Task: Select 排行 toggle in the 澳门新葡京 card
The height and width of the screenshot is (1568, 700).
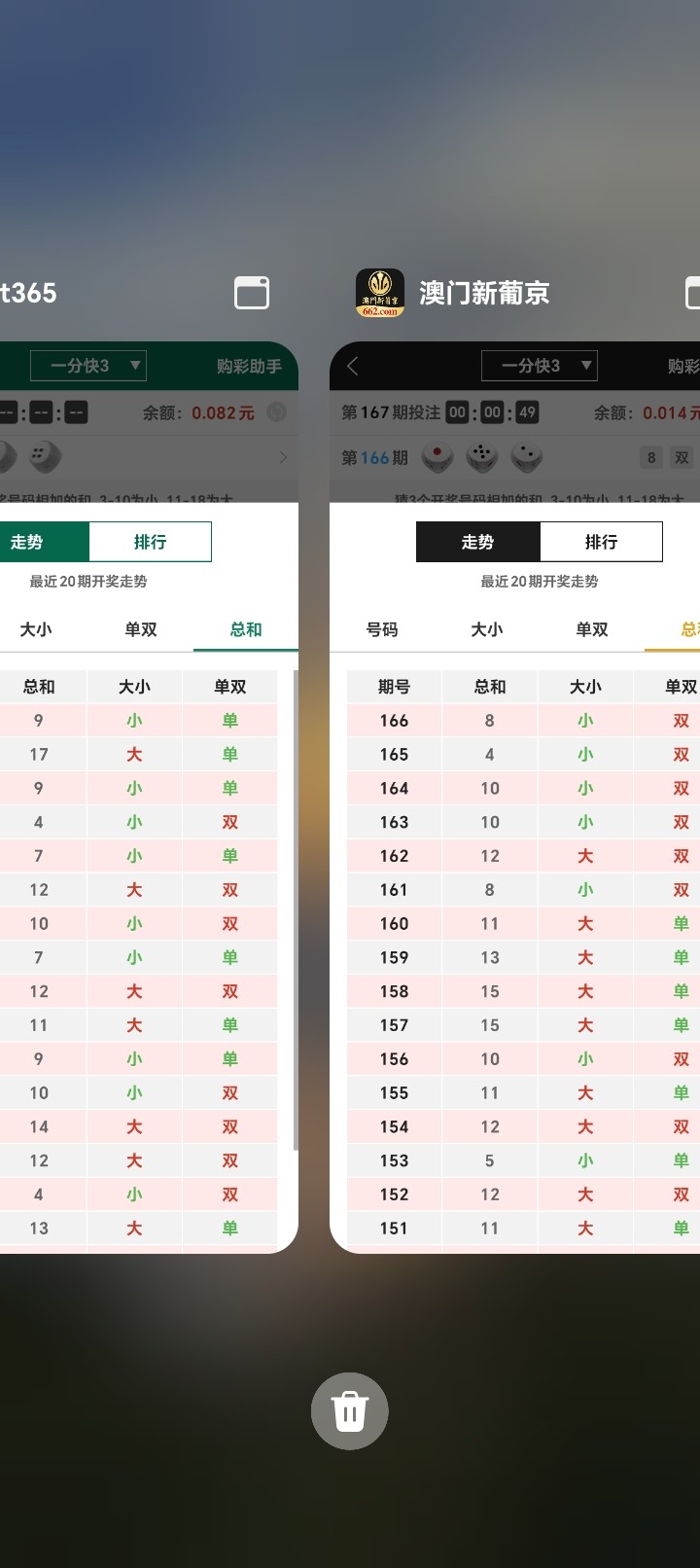Action: click(x=601, y=542)
